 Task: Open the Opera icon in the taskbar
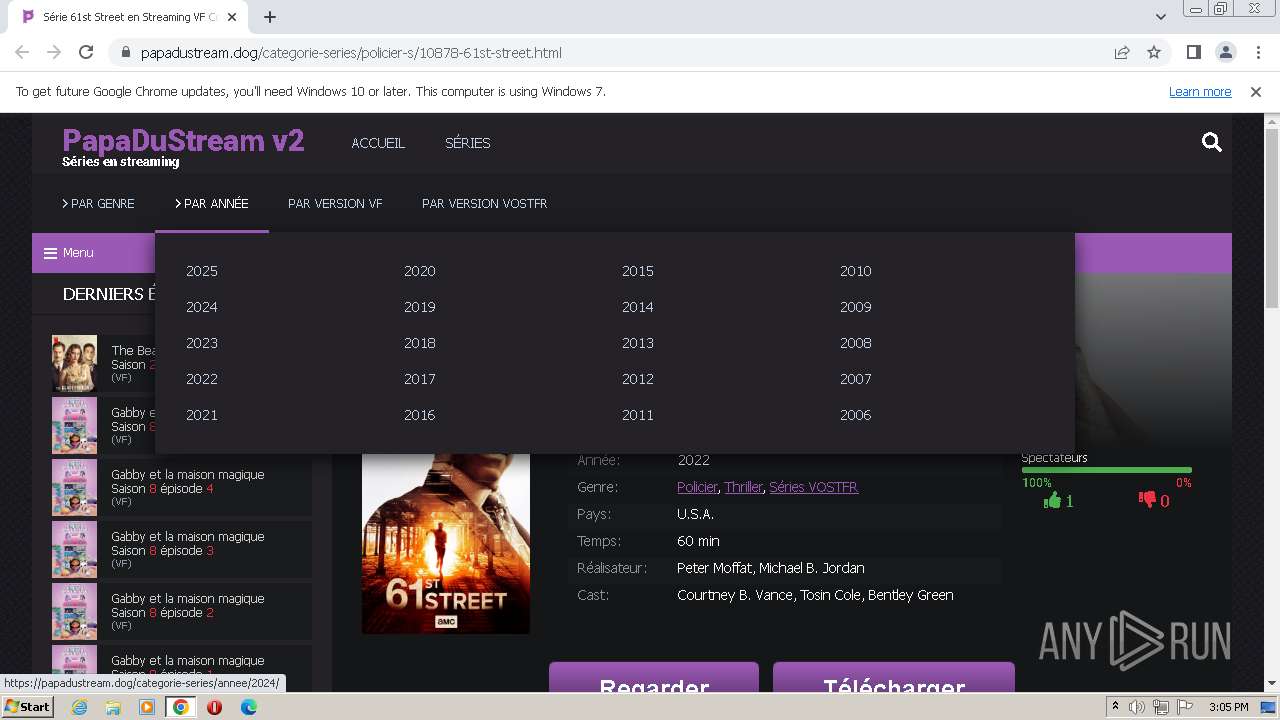coord(214,707)
